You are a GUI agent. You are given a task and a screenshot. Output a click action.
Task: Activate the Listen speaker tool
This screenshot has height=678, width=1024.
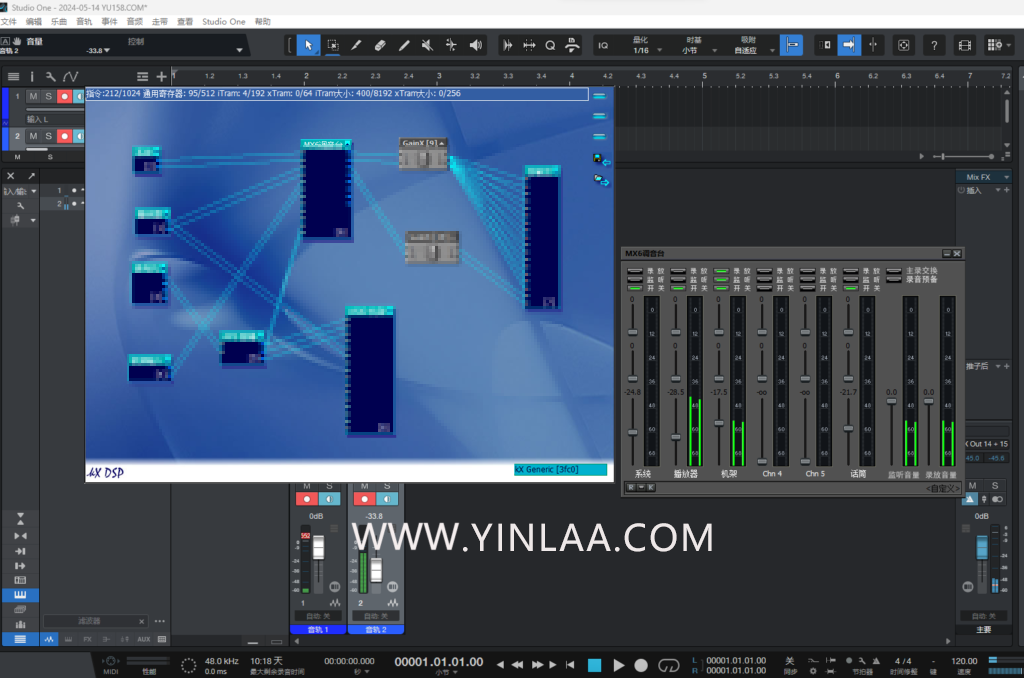(x=476, y=45)
